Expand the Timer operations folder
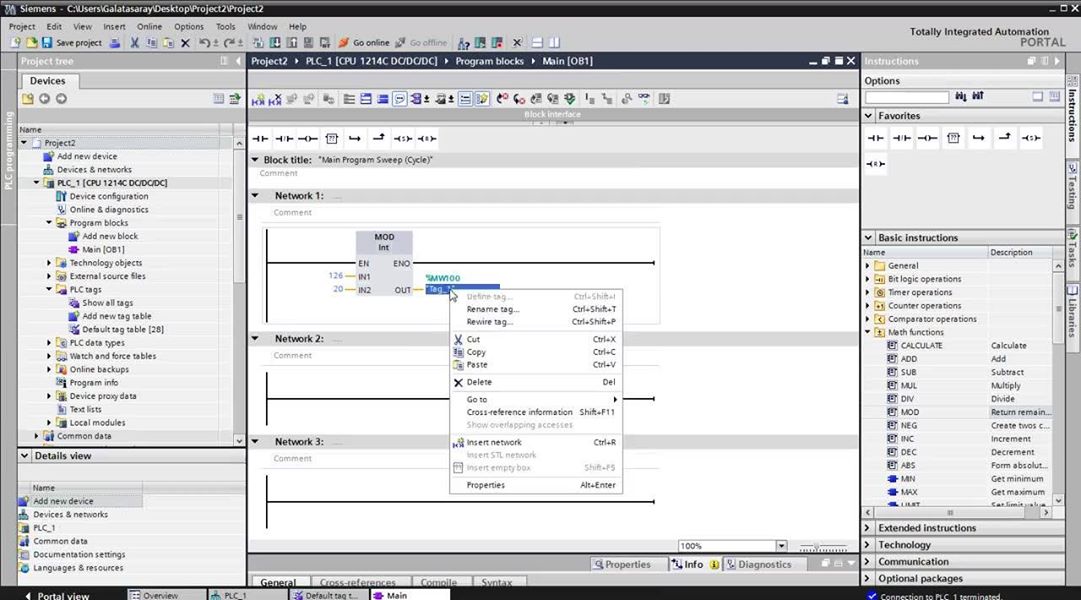Image resolution: width=1081 pixels, height=600 pixels. (868, 292)
